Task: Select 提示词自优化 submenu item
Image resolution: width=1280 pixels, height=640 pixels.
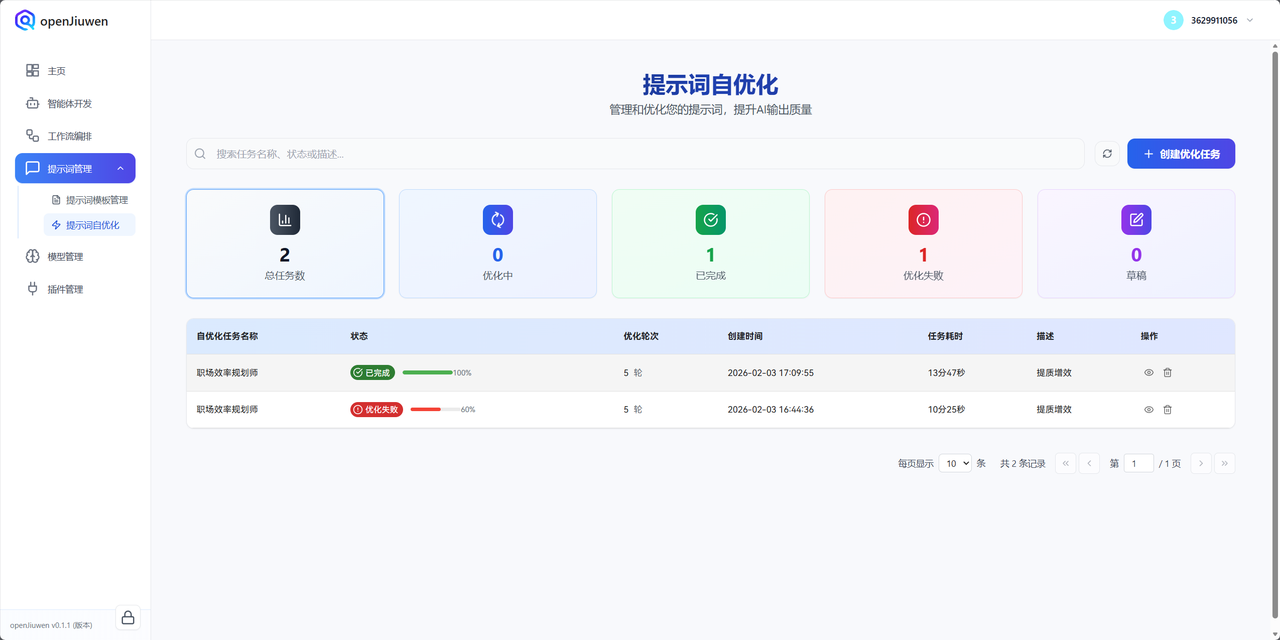Action: [x=89, y=225]
